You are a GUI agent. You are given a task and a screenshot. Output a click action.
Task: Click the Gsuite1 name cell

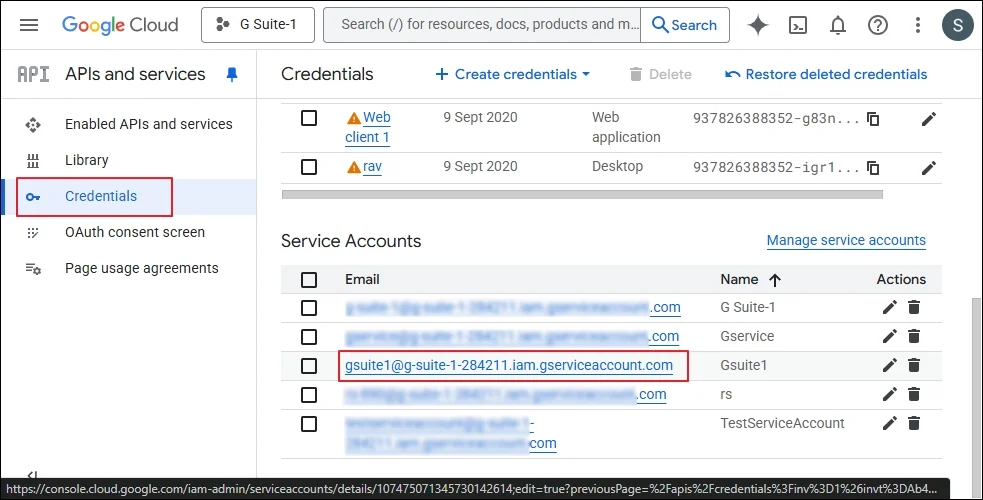click(x=744, y=365)
